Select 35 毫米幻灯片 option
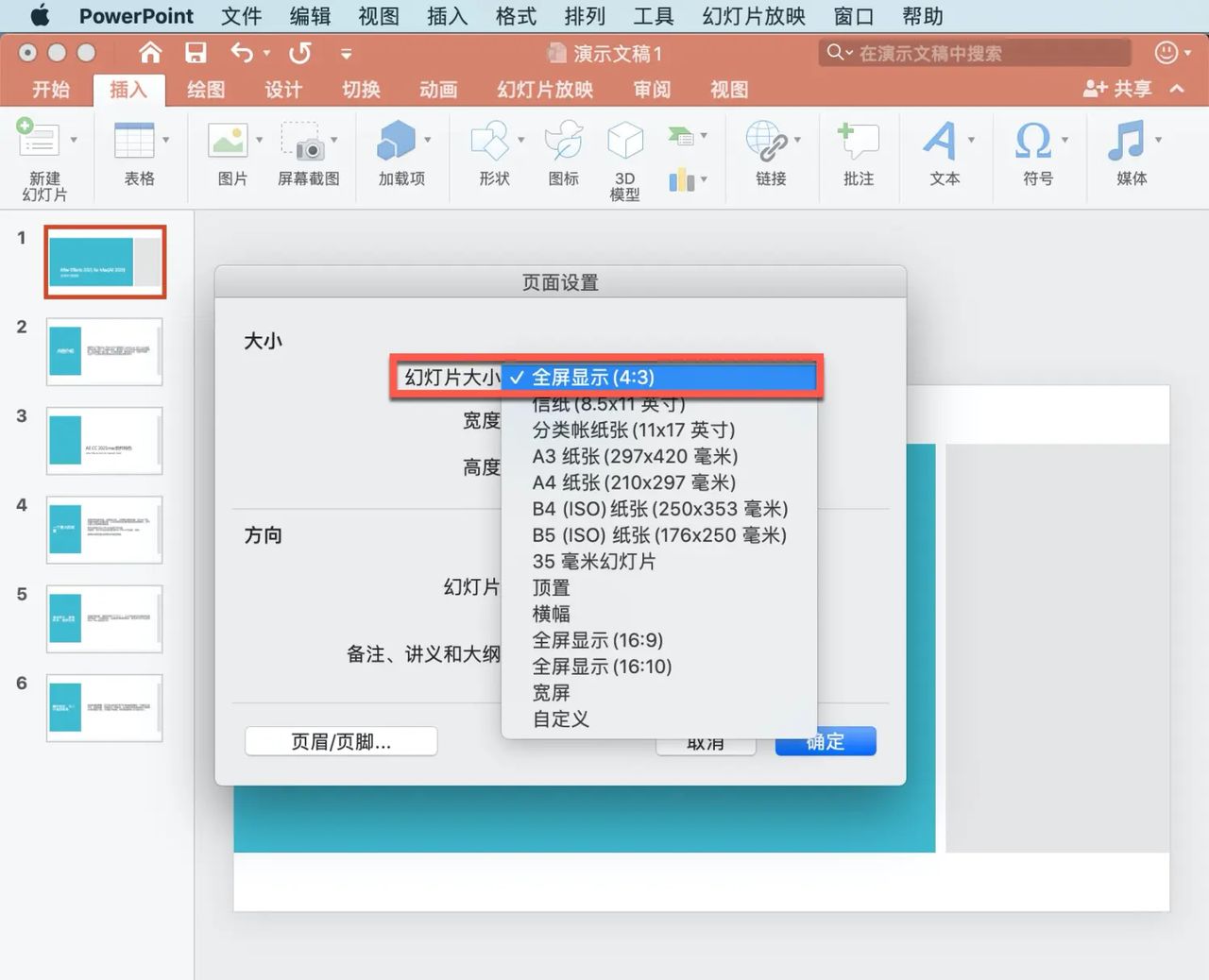 [x=659, y=562]
